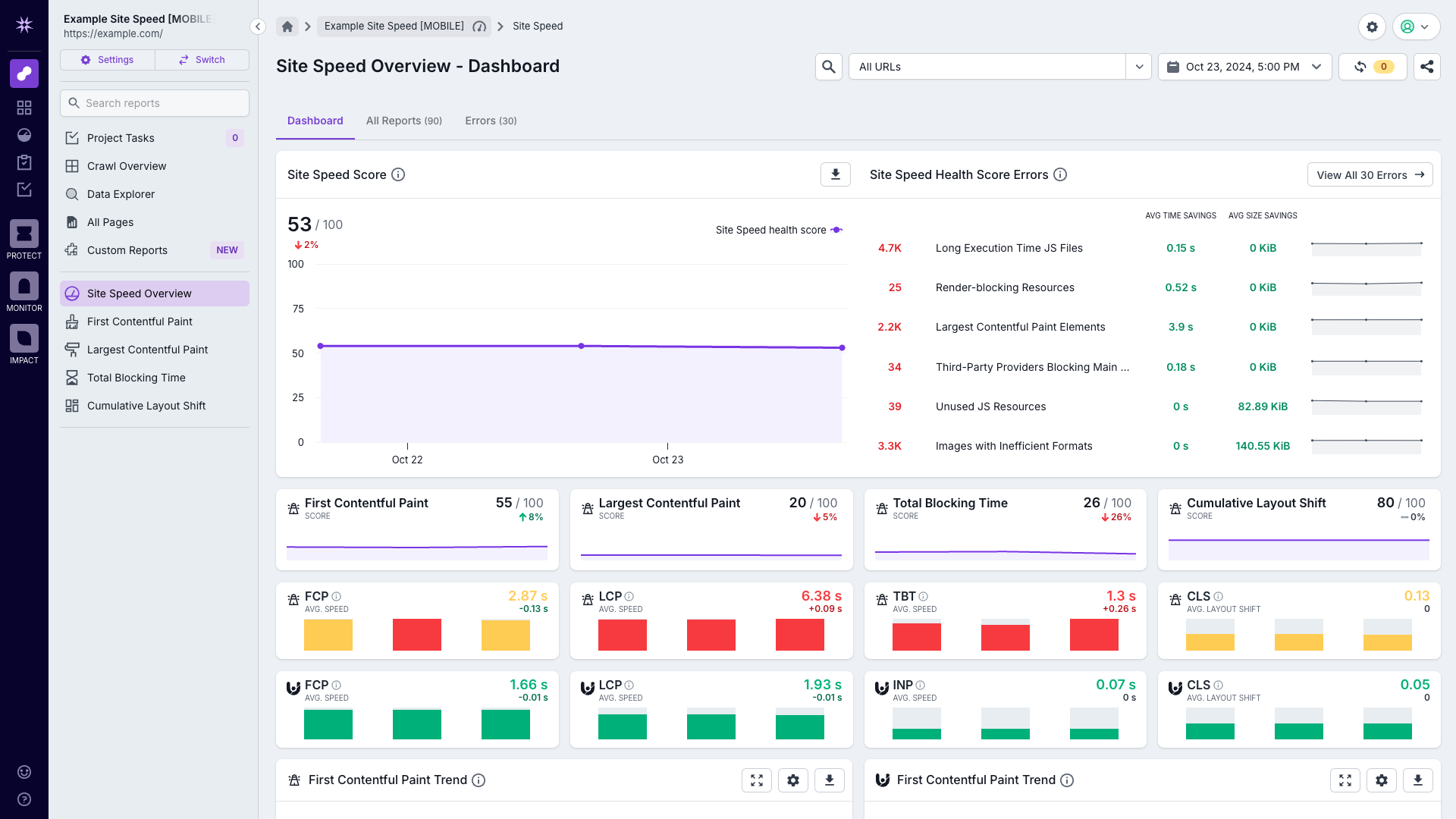Open the Errors (30) tab

[x=491, y=121]
